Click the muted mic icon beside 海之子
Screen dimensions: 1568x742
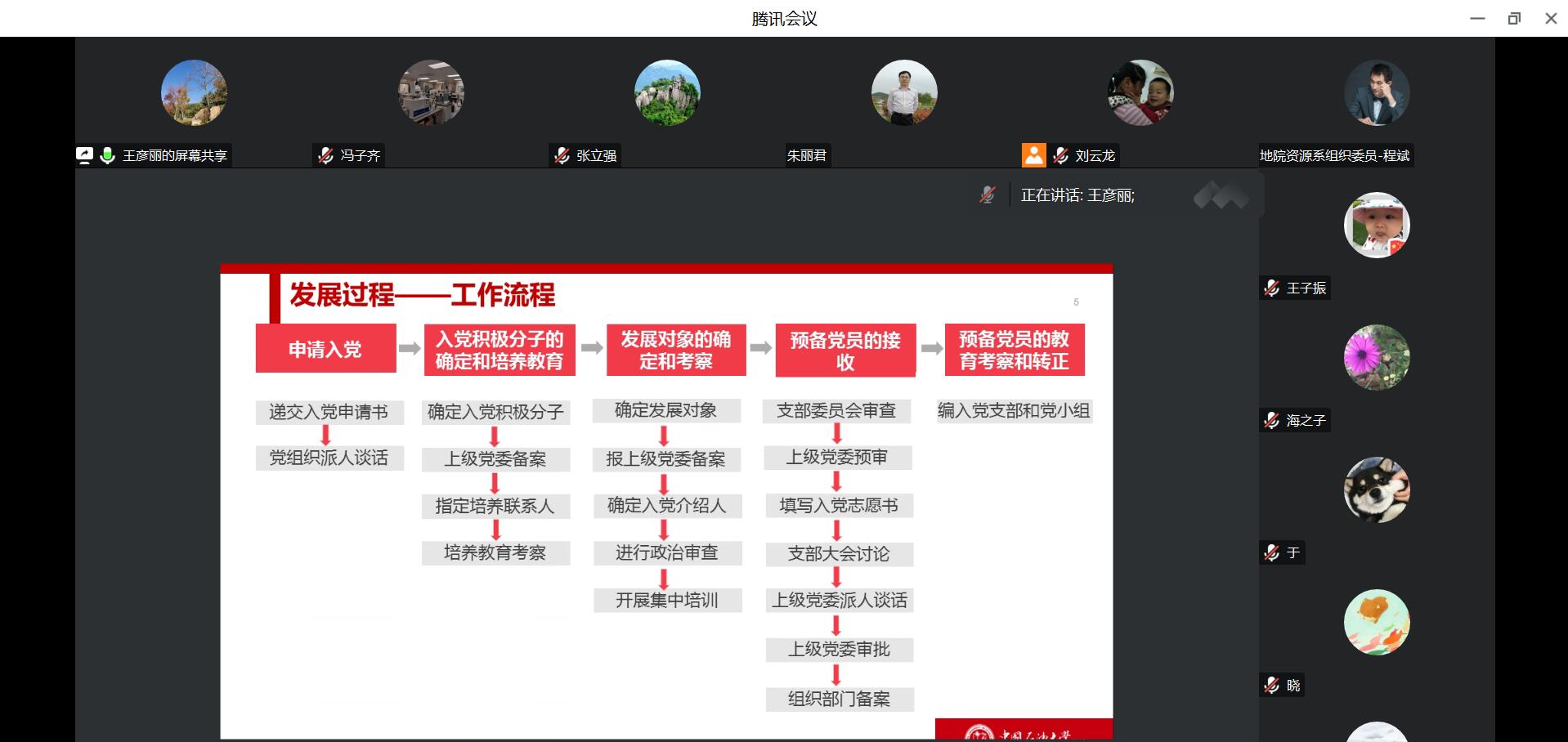click(x=1271, y=420)
